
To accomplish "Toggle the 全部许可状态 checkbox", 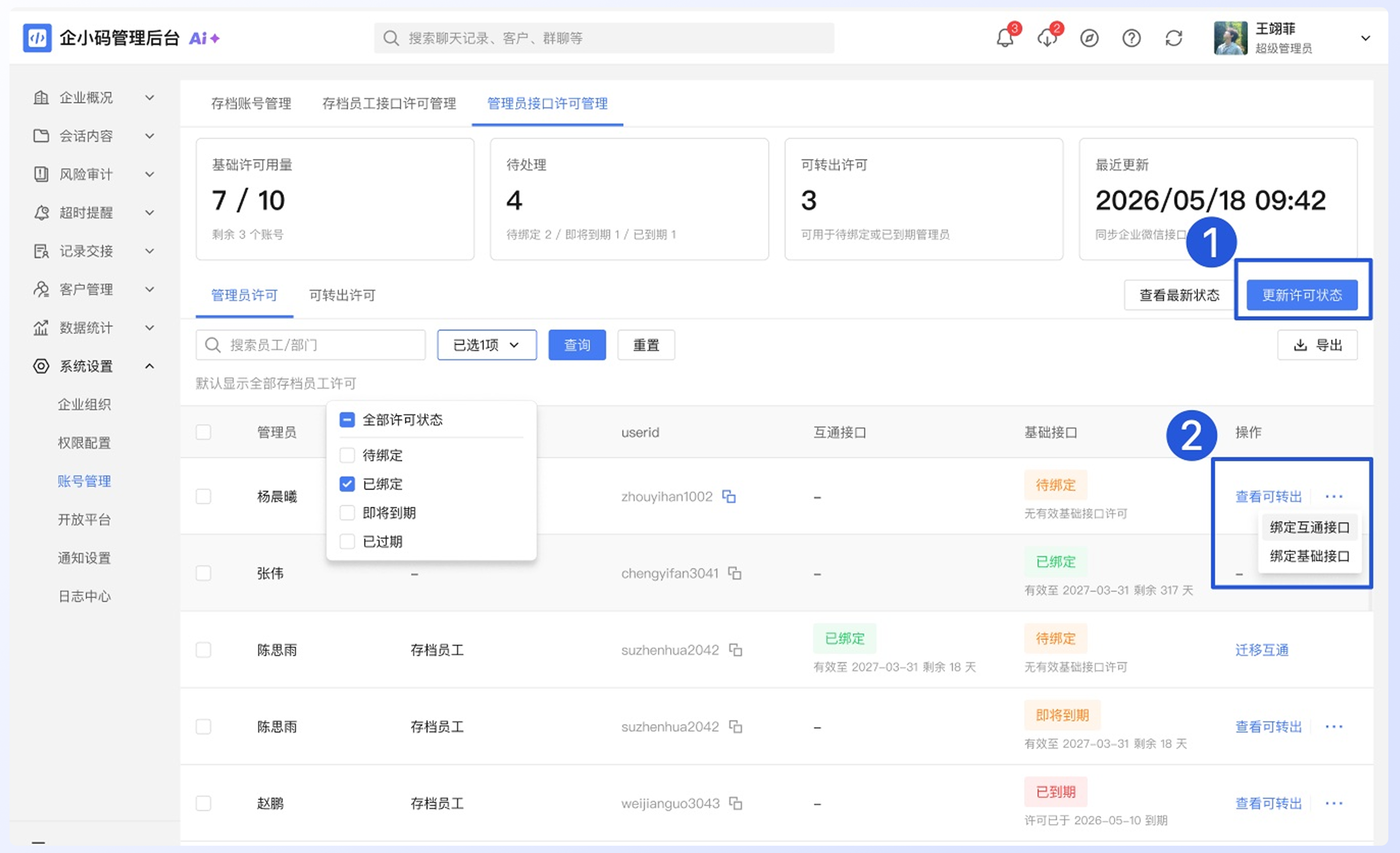I will point(347,420).
